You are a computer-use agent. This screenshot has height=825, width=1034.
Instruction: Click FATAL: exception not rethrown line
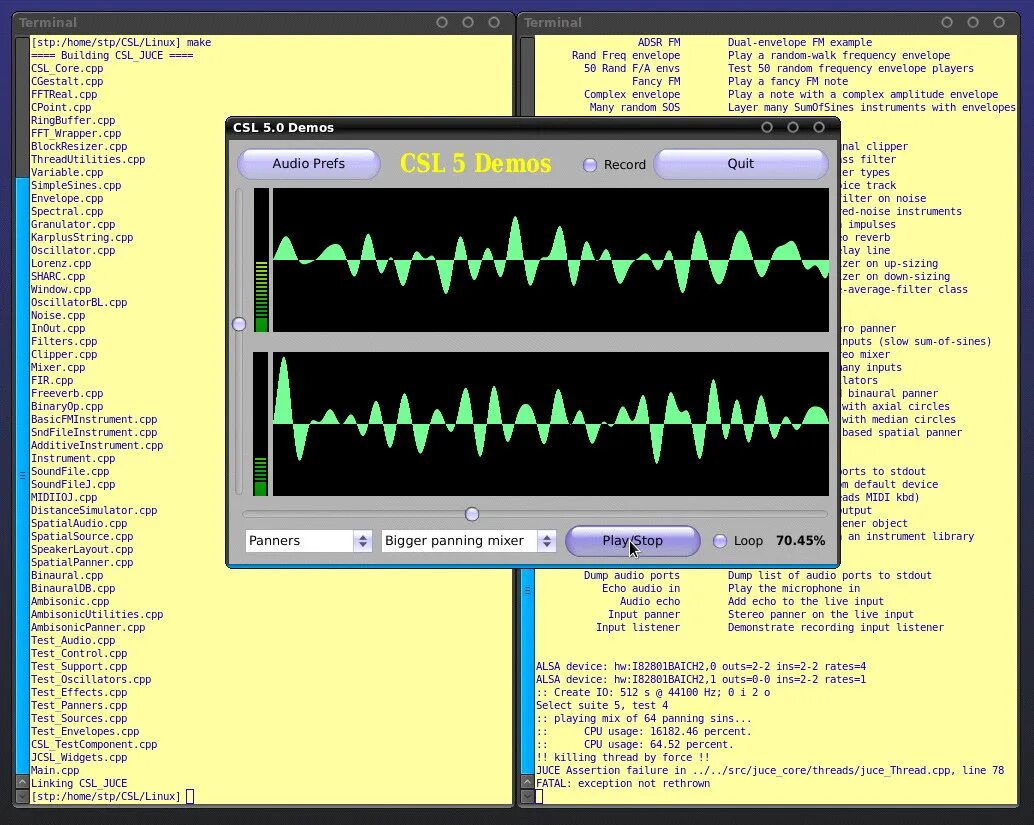tap(623, 783)
